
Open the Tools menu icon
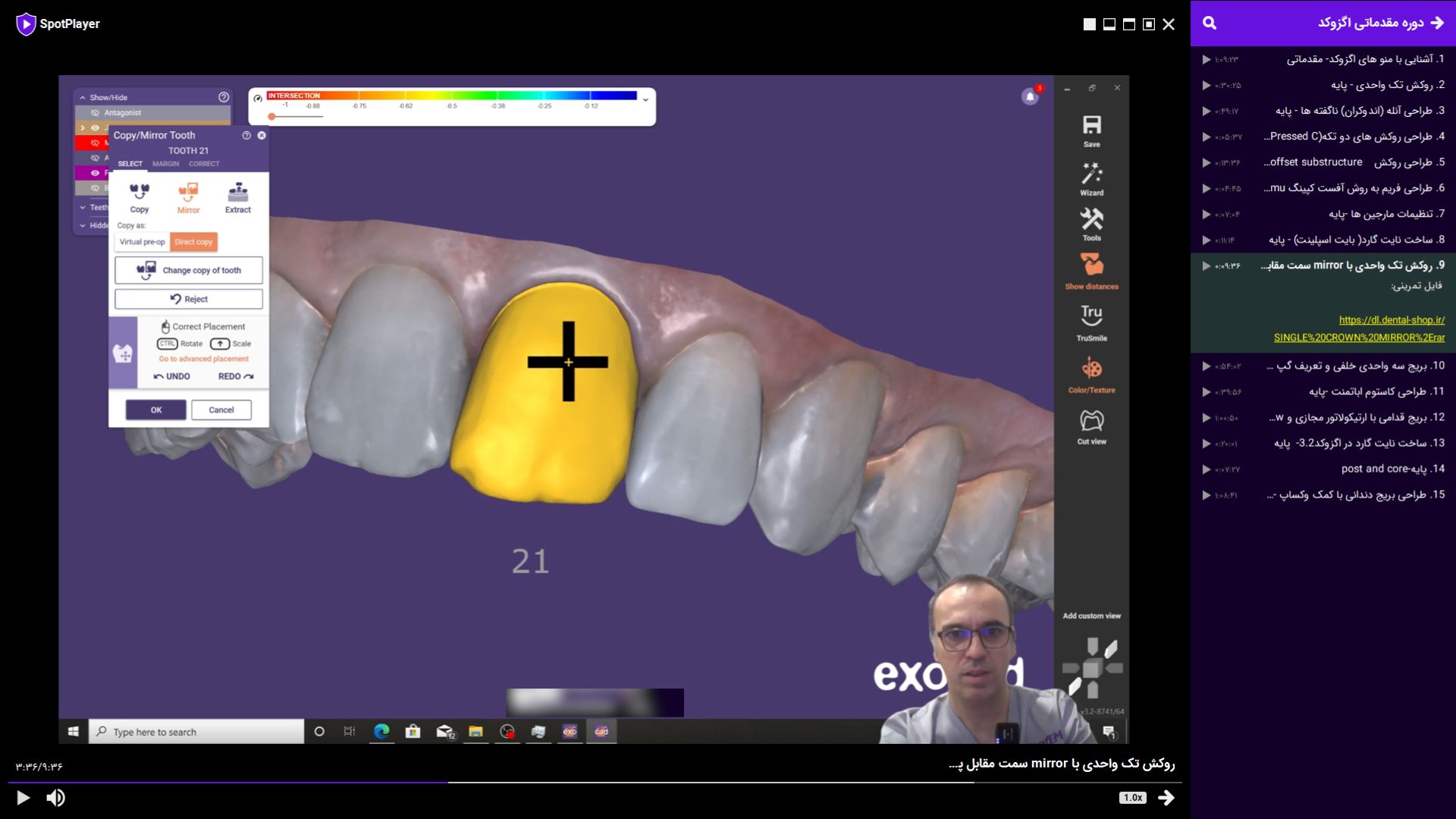pyautogui.click(x=1091, y=224)
